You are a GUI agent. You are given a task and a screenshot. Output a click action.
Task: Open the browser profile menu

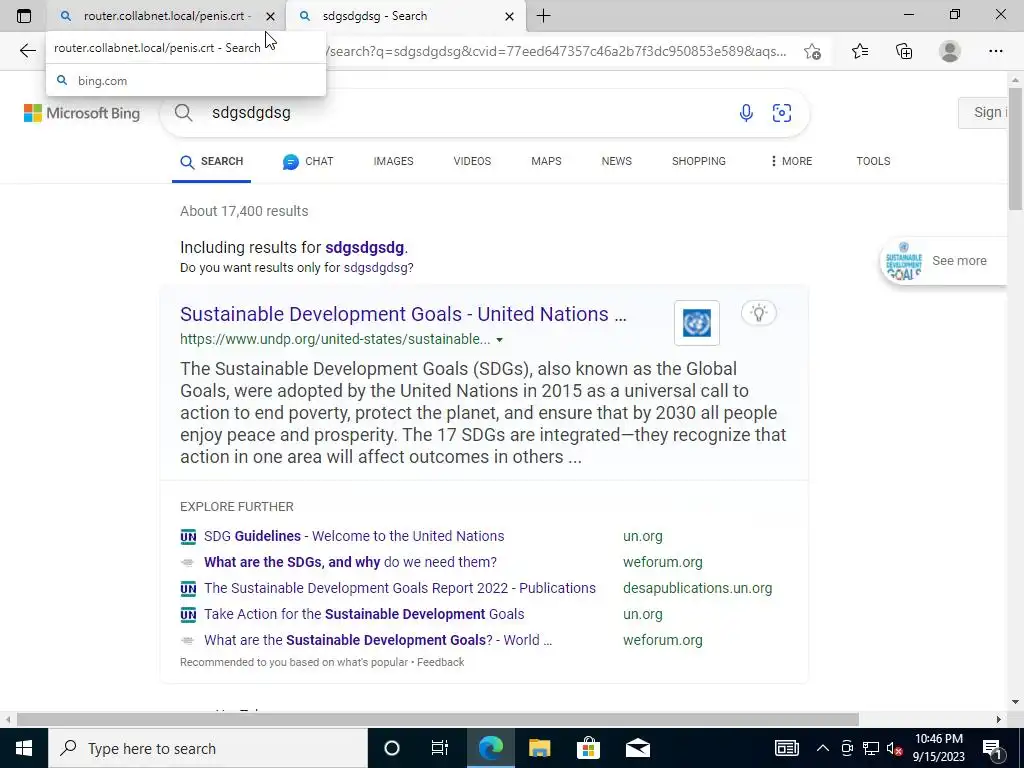(x=950, y=51)
